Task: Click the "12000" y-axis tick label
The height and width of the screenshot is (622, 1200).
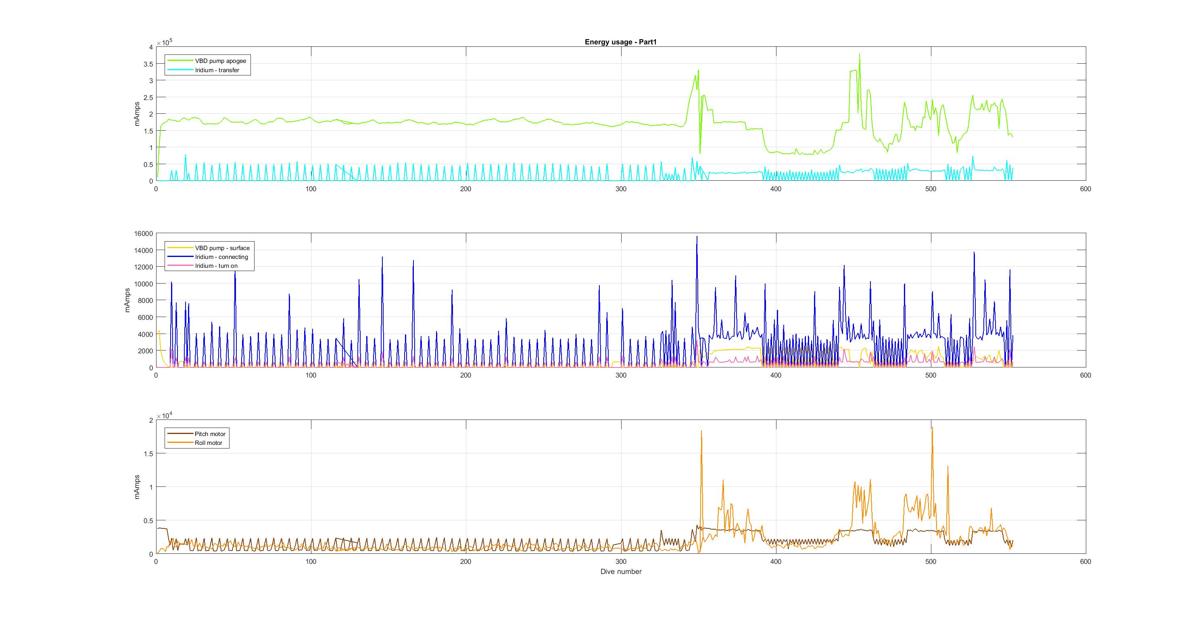Action: click(142, 268)
